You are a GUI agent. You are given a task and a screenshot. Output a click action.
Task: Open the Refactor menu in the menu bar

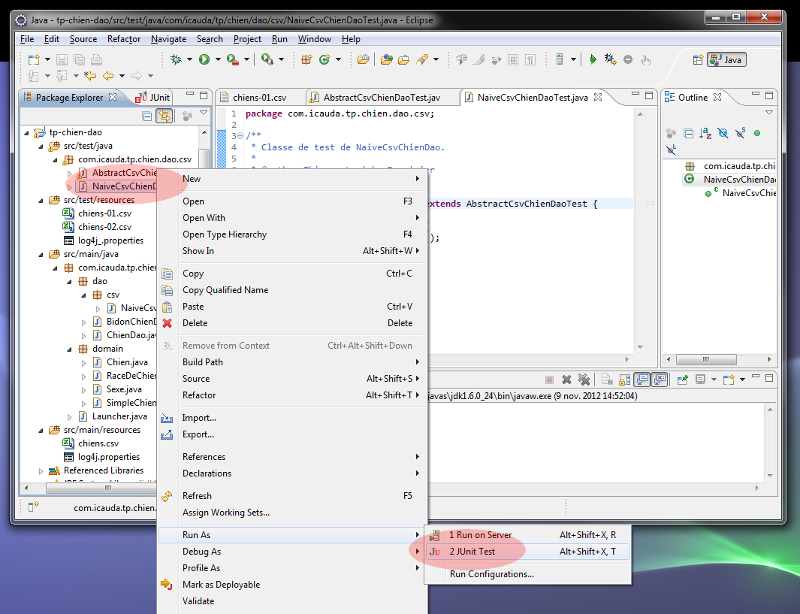click(x=124, y=39)
